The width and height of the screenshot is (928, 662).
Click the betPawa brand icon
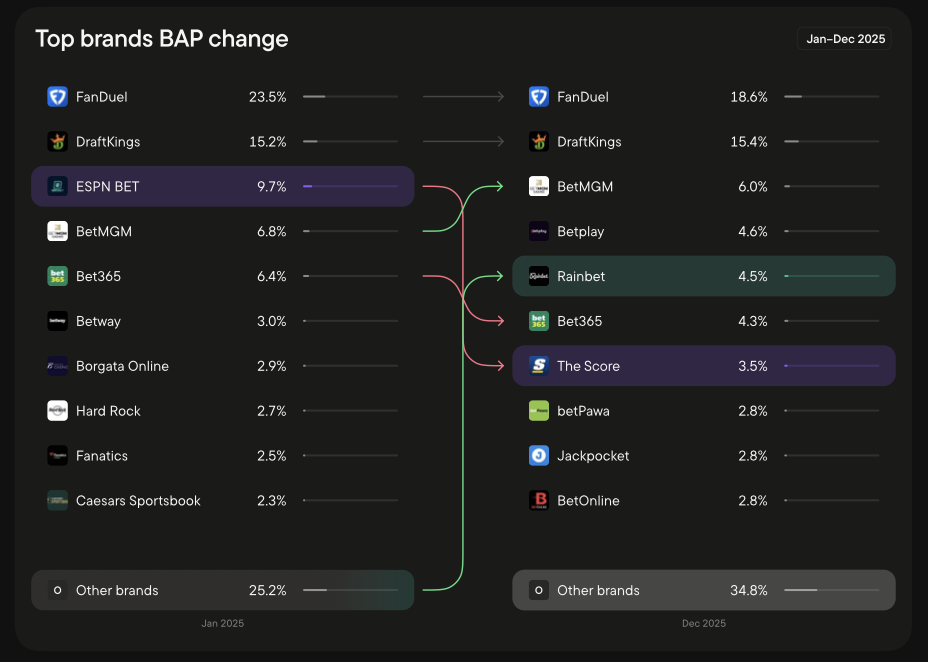coord(539,411)
